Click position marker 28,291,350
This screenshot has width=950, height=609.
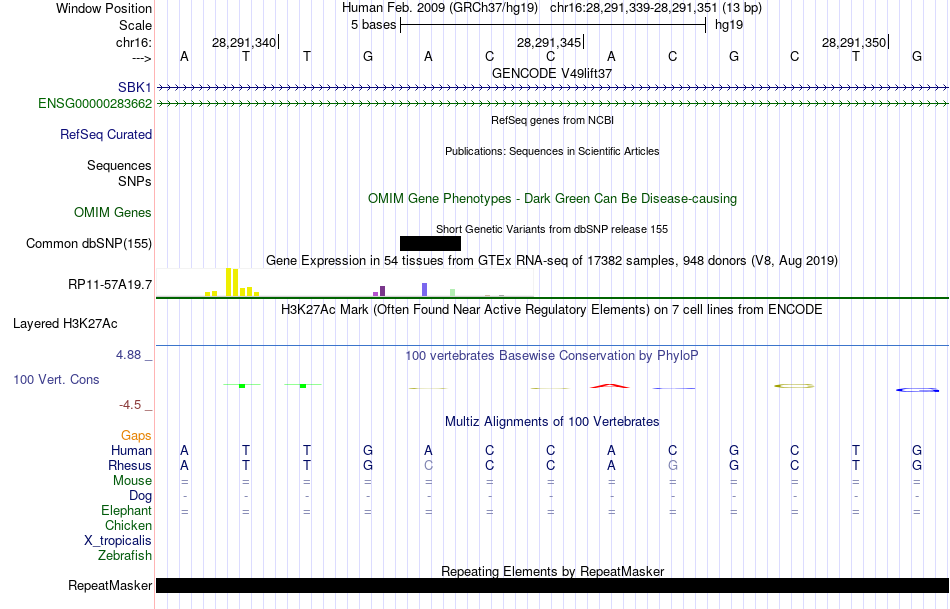pyautogui.click(x=854, y=42)
